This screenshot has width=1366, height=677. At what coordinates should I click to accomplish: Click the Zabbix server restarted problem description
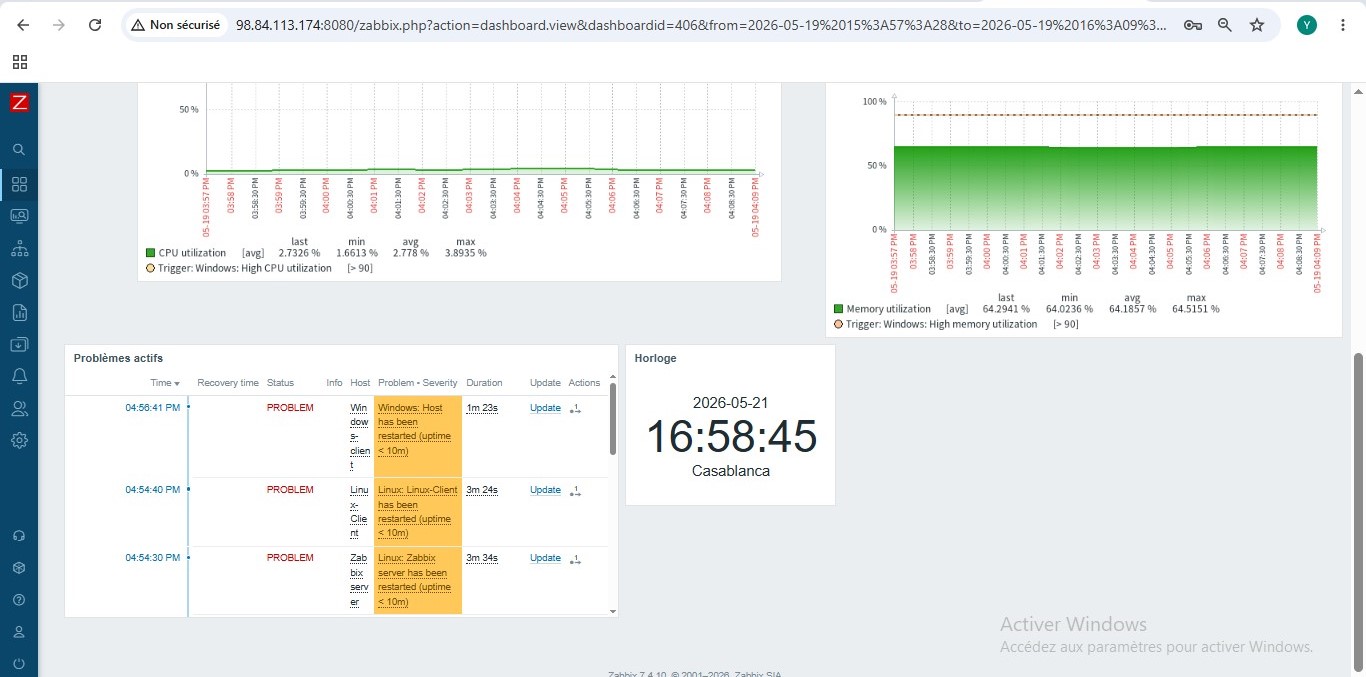click(x=415, y=580)
